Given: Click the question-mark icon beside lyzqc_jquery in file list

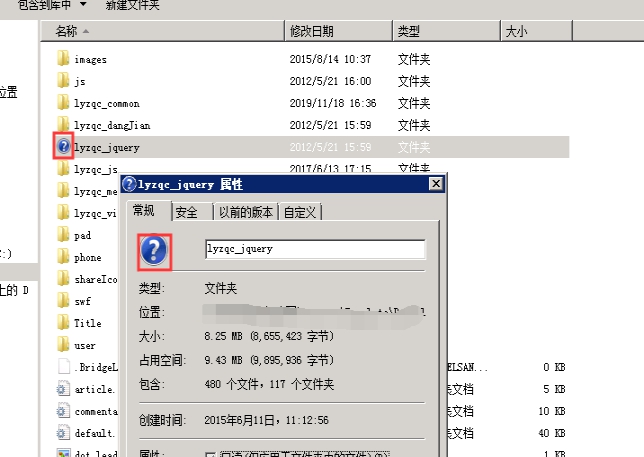Looking at the screenshot, I should coord(63,146).
